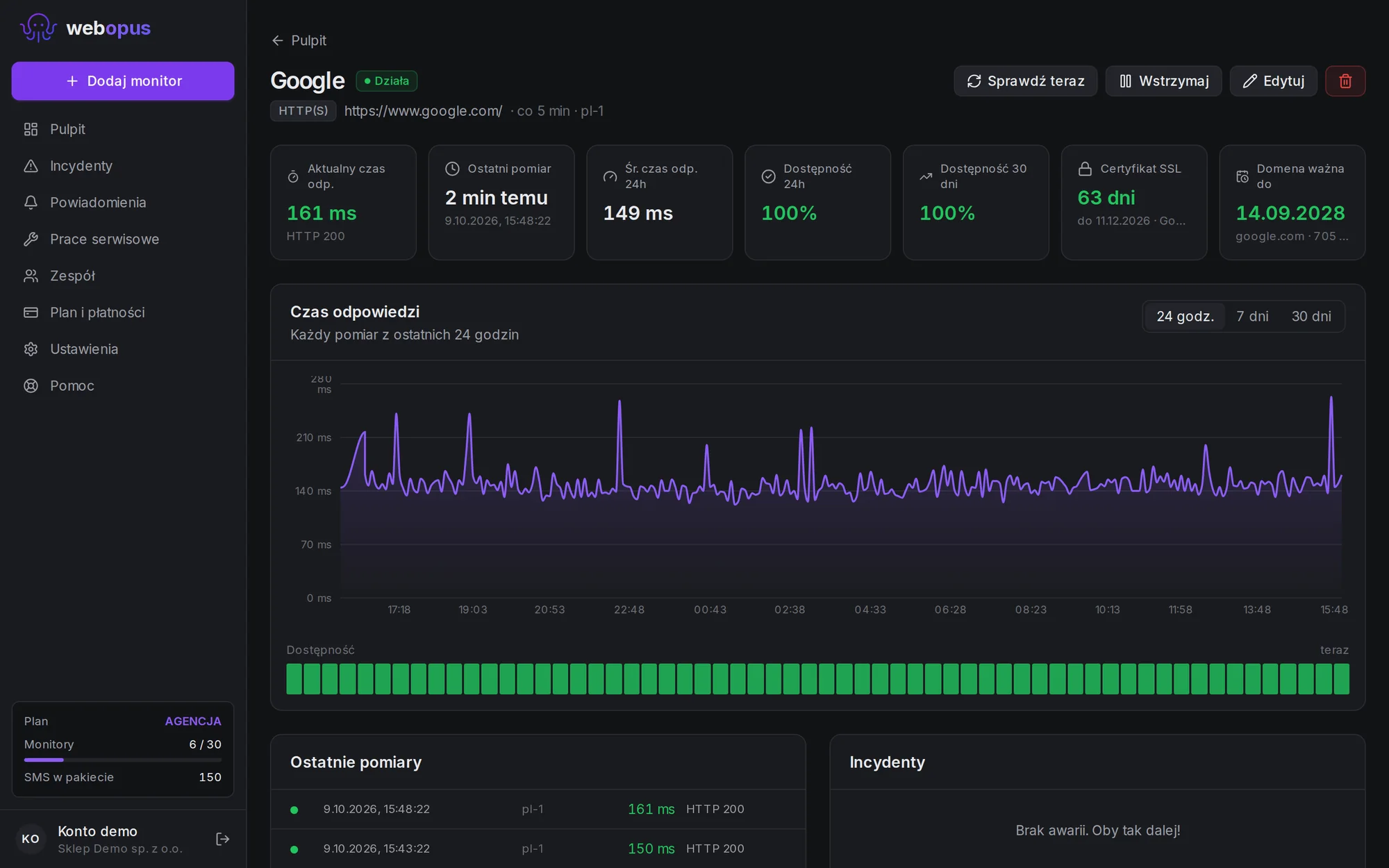Click the KO avatar circle

(31, 839)
